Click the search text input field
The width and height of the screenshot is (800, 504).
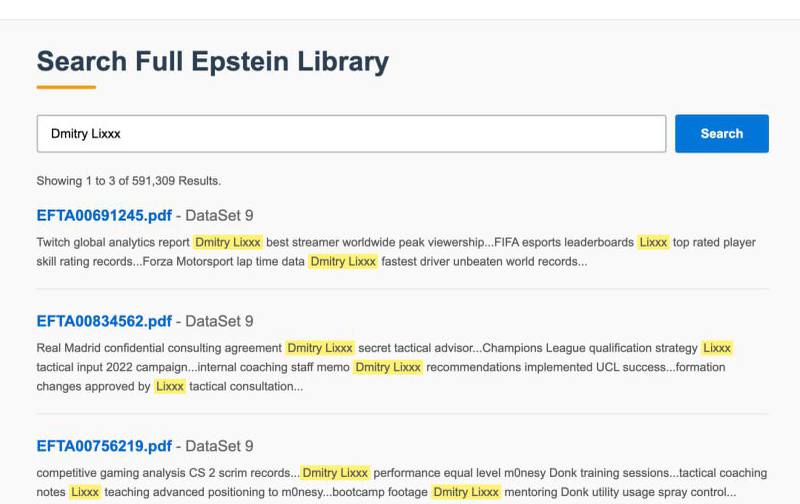[350, 134]
